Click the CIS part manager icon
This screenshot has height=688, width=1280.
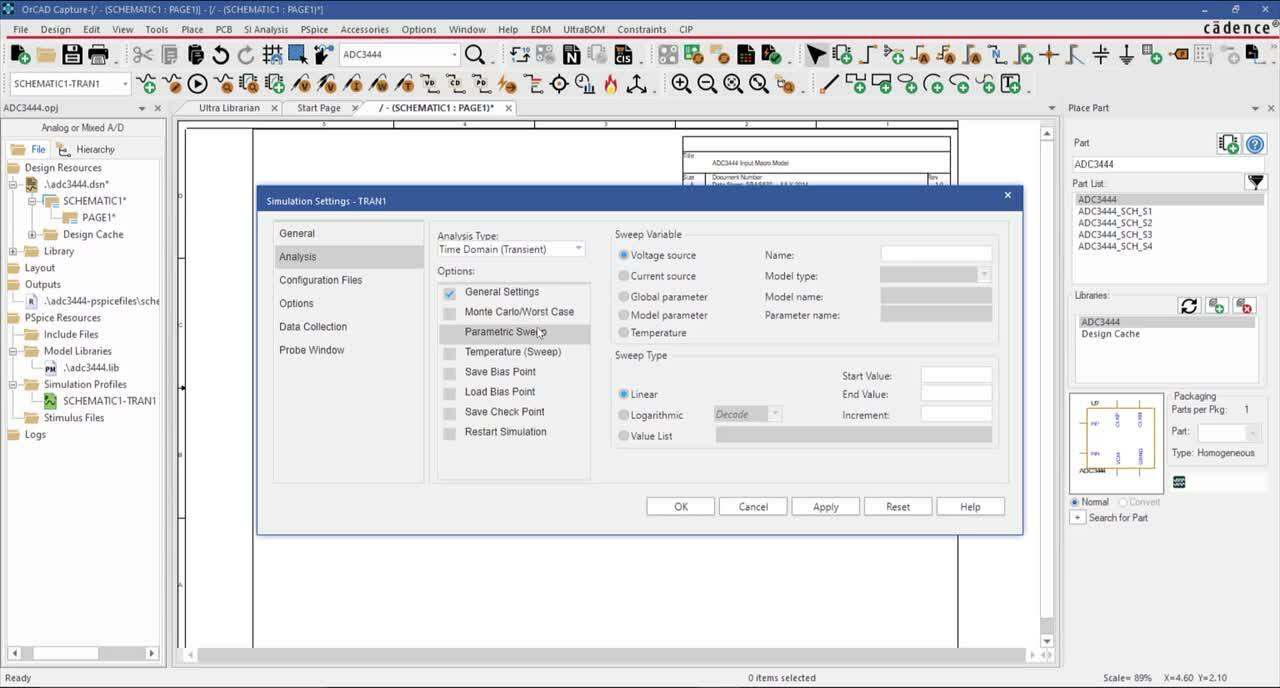click(x=623, y=54)
